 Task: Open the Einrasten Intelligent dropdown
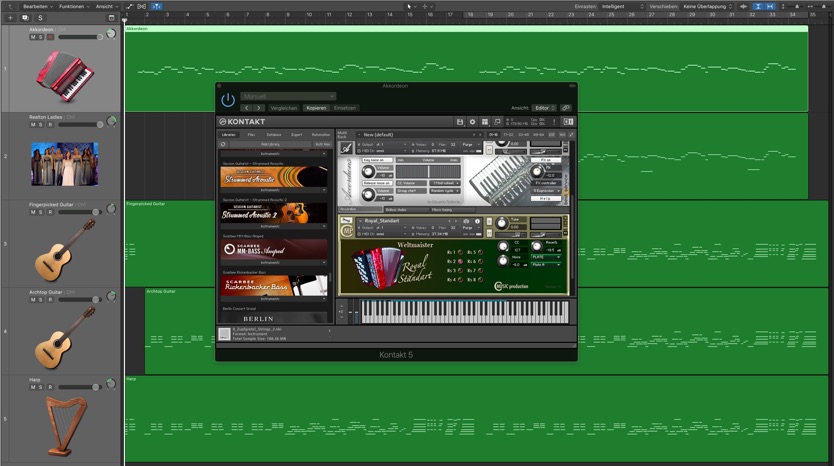[x=622, y=6]
